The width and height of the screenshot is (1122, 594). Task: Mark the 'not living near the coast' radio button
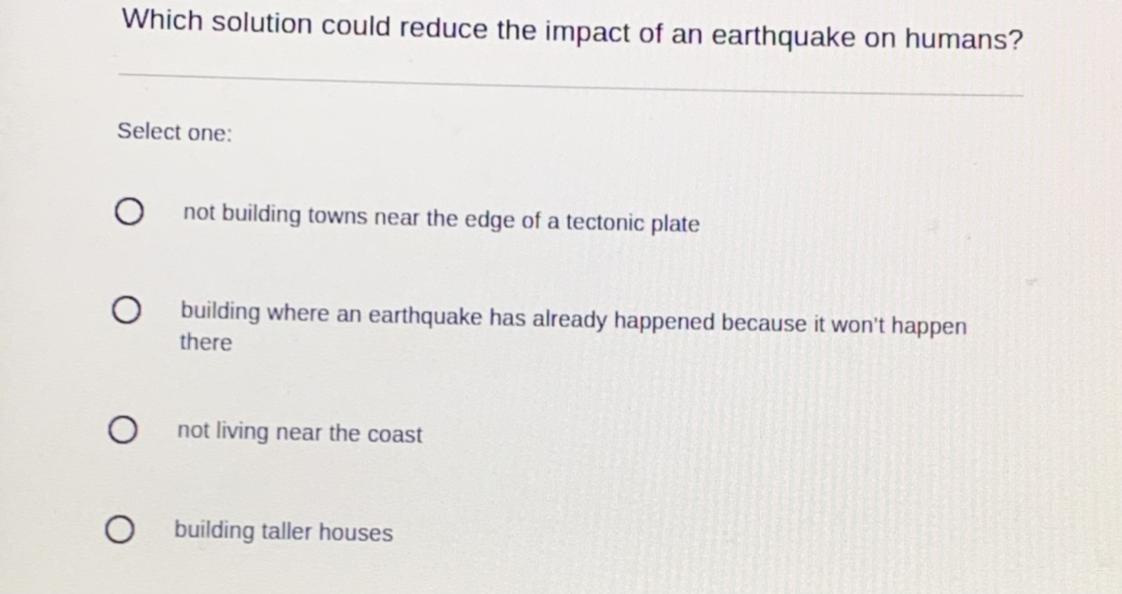click(122, 430)
